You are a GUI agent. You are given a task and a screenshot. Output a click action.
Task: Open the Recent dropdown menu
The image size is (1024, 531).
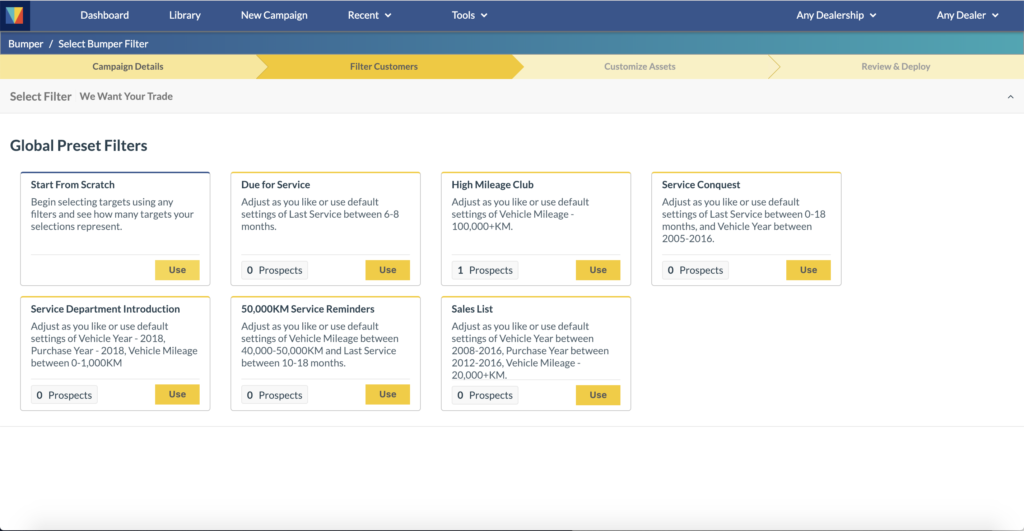click(370, 15)
